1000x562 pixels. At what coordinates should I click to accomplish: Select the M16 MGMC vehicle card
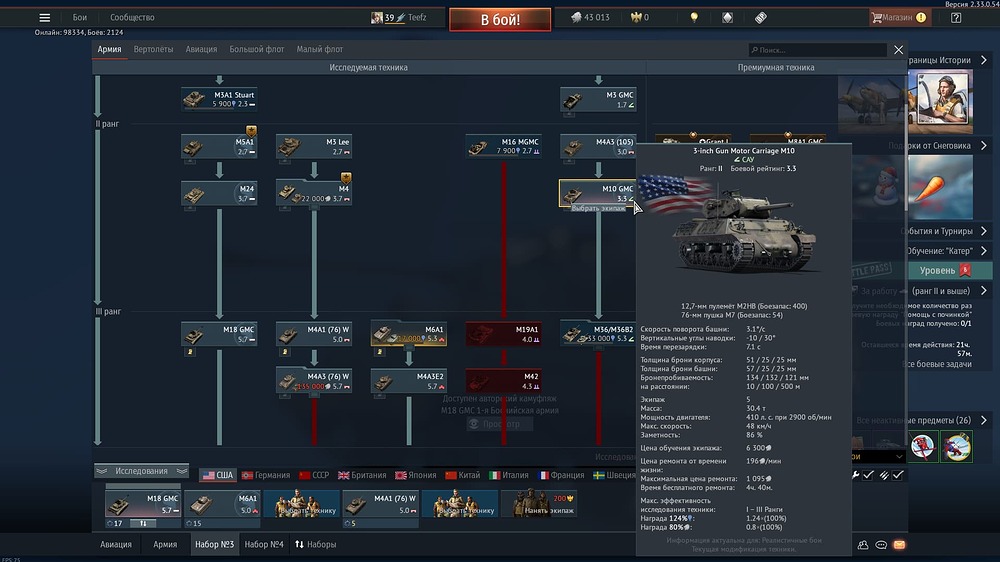click(x=503, y=147)
